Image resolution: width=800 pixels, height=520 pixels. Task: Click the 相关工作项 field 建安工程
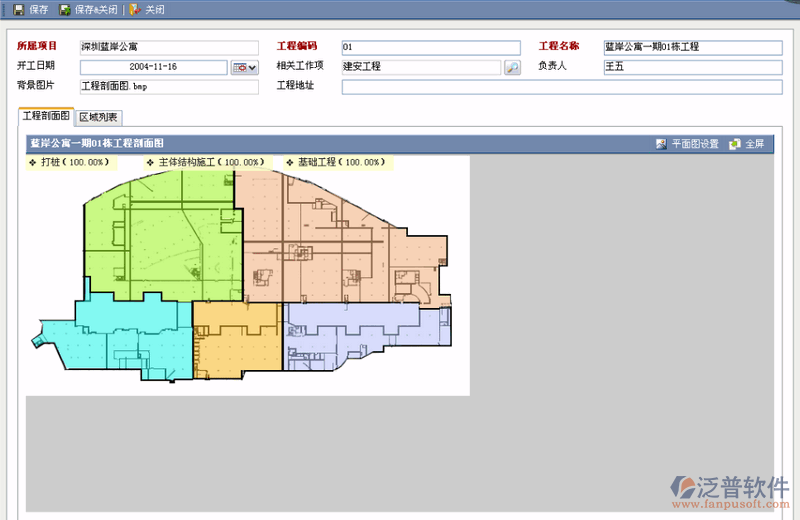click(421, 67)
